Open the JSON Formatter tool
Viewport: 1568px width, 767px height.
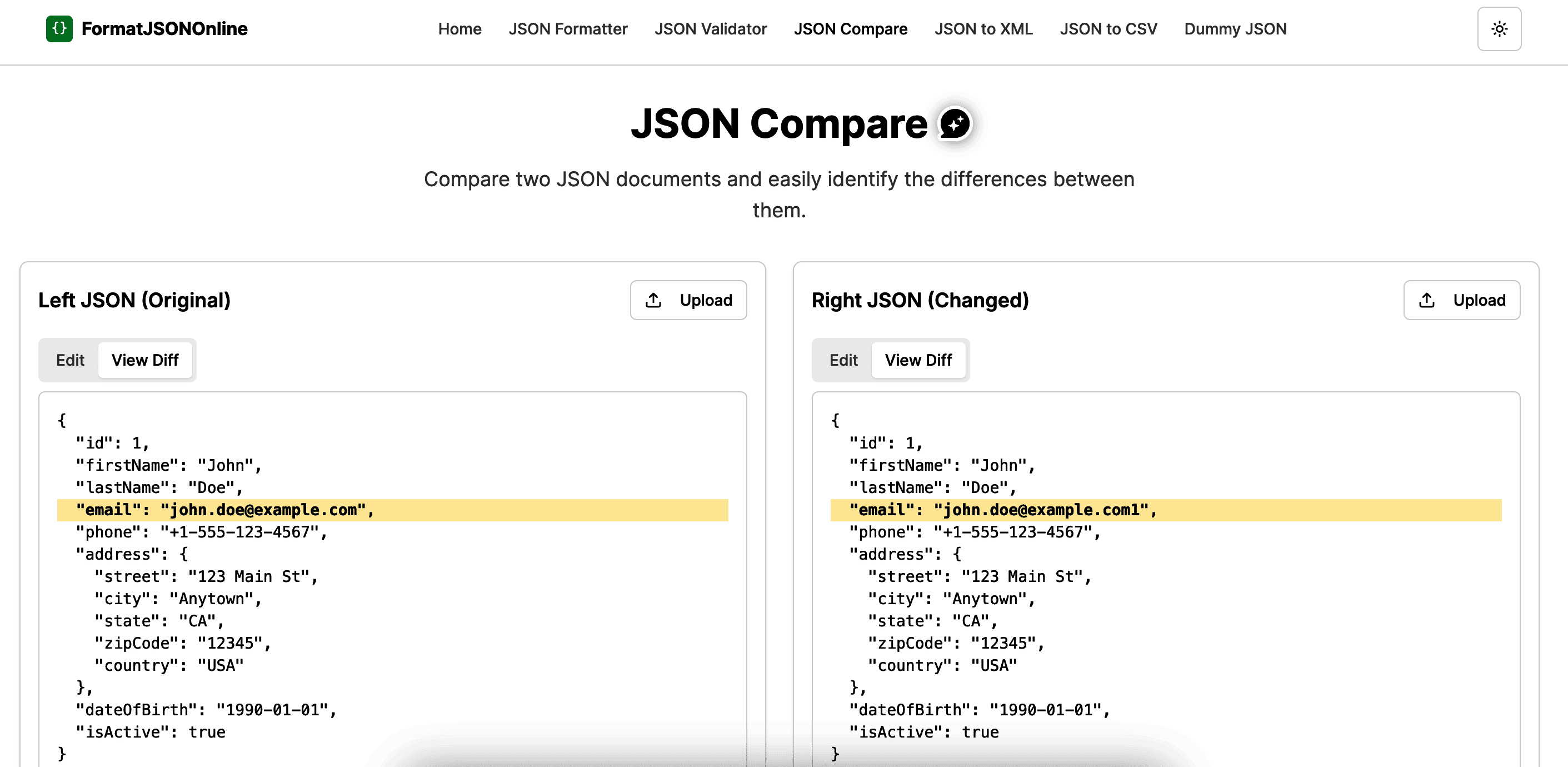tap(568, 28)
